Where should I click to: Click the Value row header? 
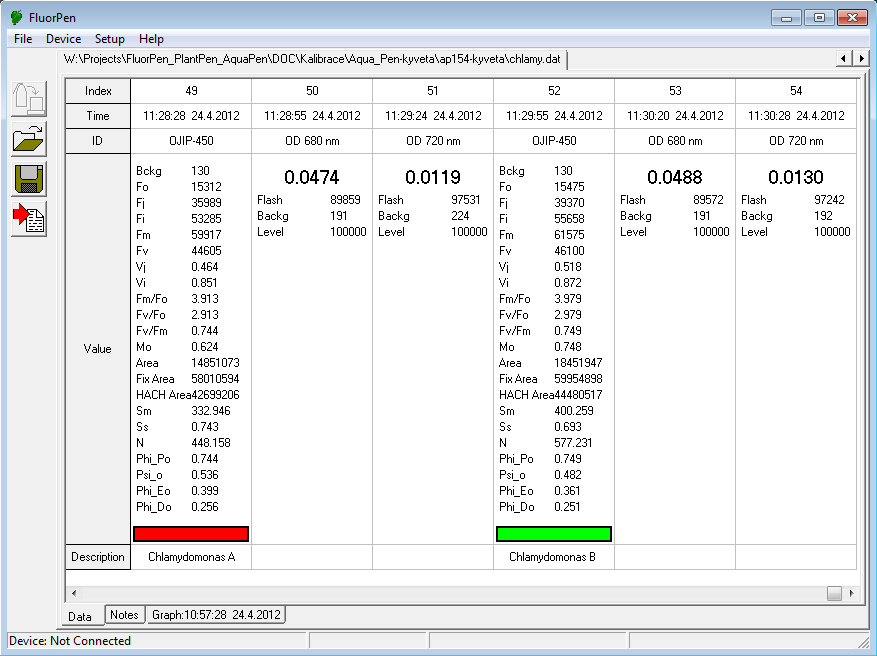pos(98,349)
